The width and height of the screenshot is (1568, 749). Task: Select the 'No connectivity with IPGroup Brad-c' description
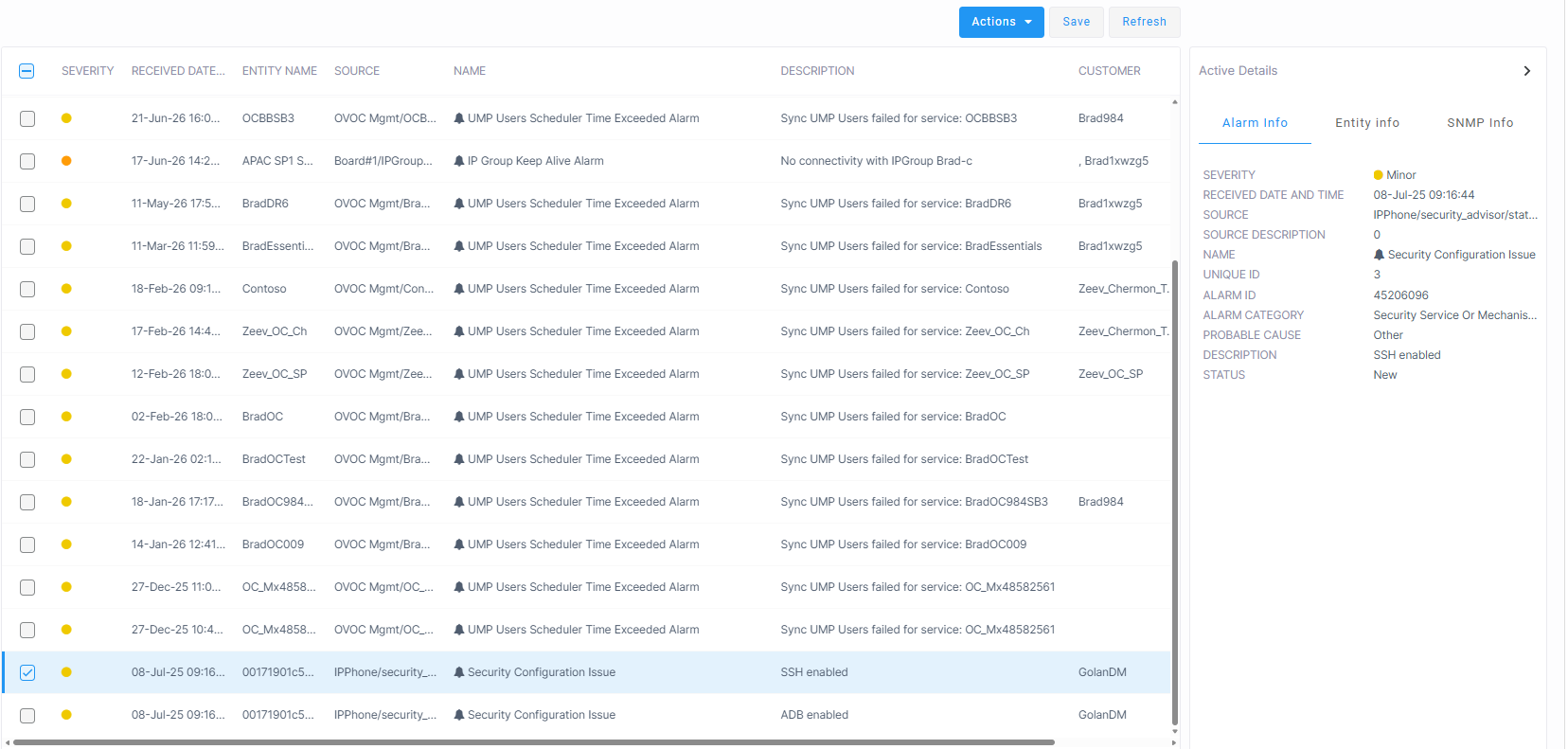(x=876, y=161)
